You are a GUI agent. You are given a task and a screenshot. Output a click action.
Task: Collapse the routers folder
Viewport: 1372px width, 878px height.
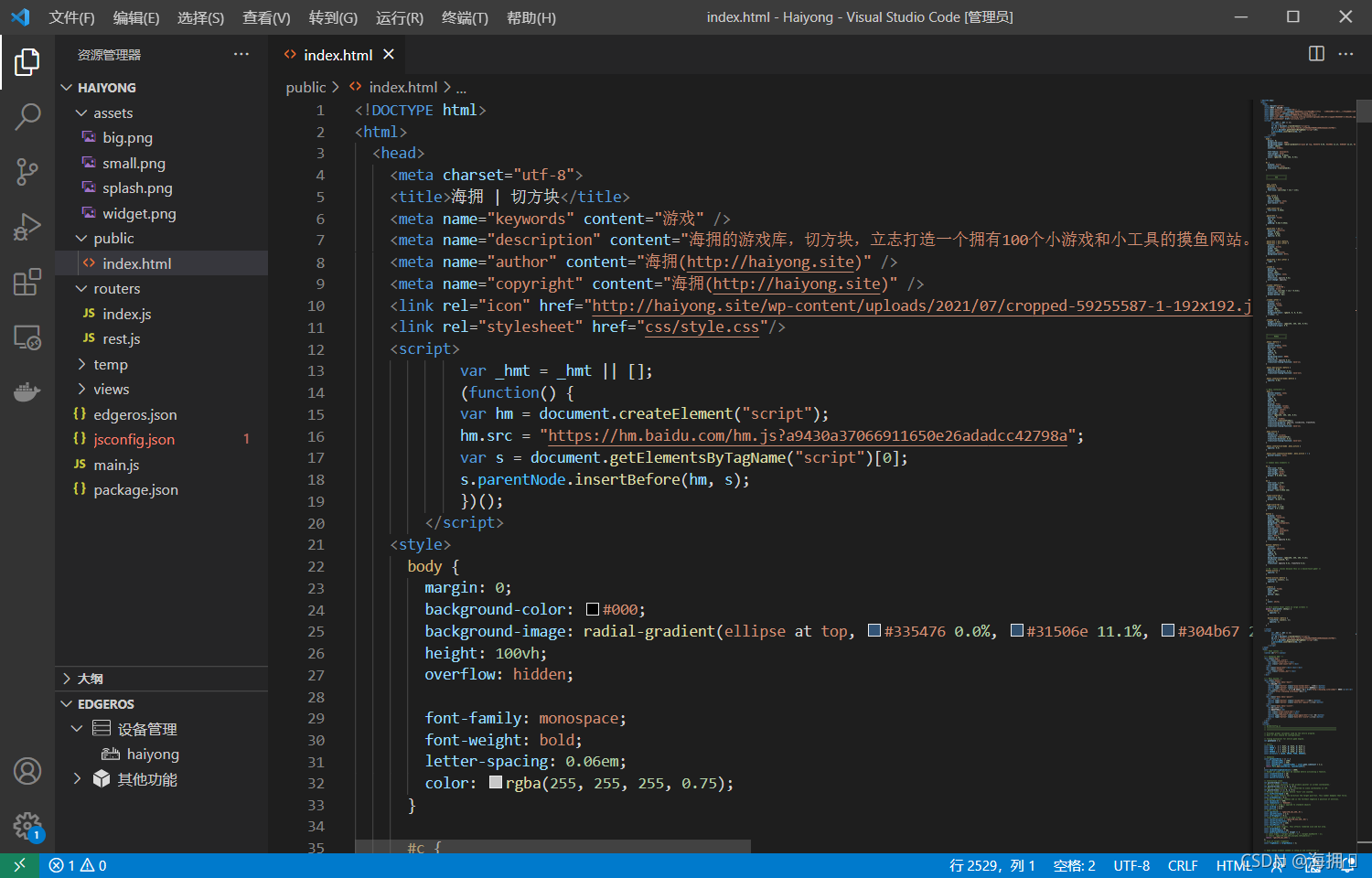tap(81, 288)
